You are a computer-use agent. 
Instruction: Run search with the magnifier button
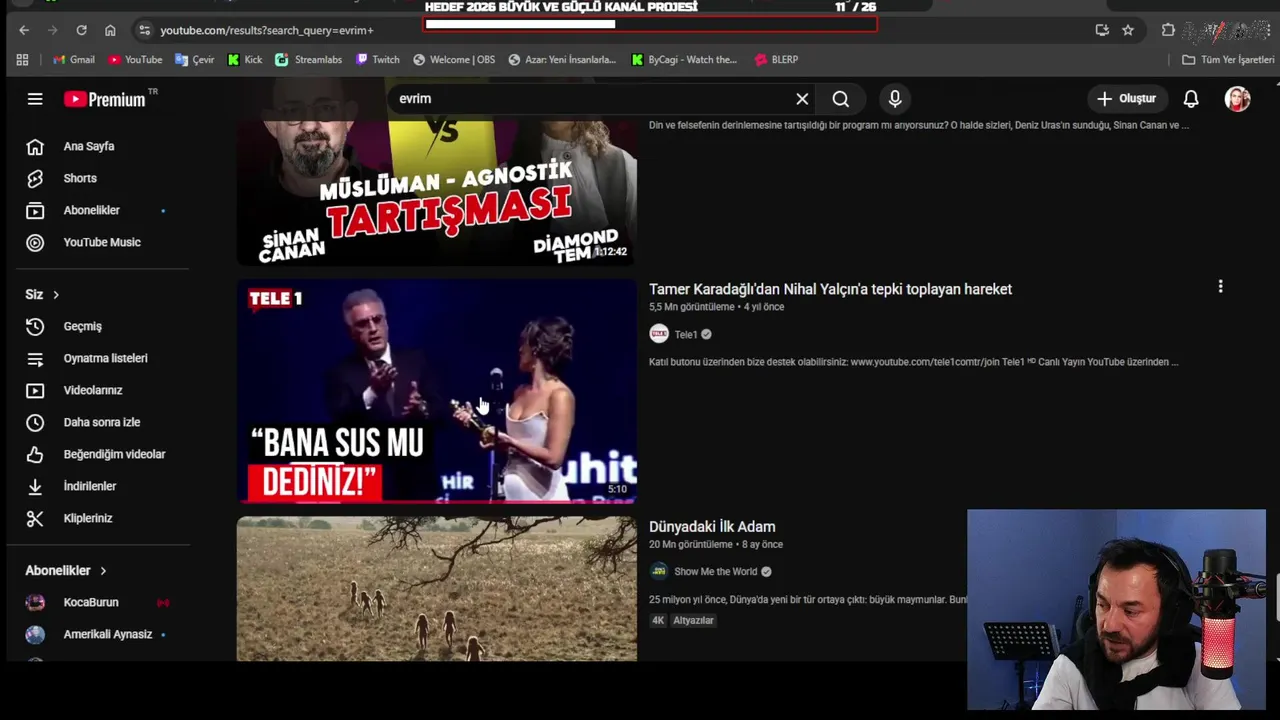coord(841,99)
